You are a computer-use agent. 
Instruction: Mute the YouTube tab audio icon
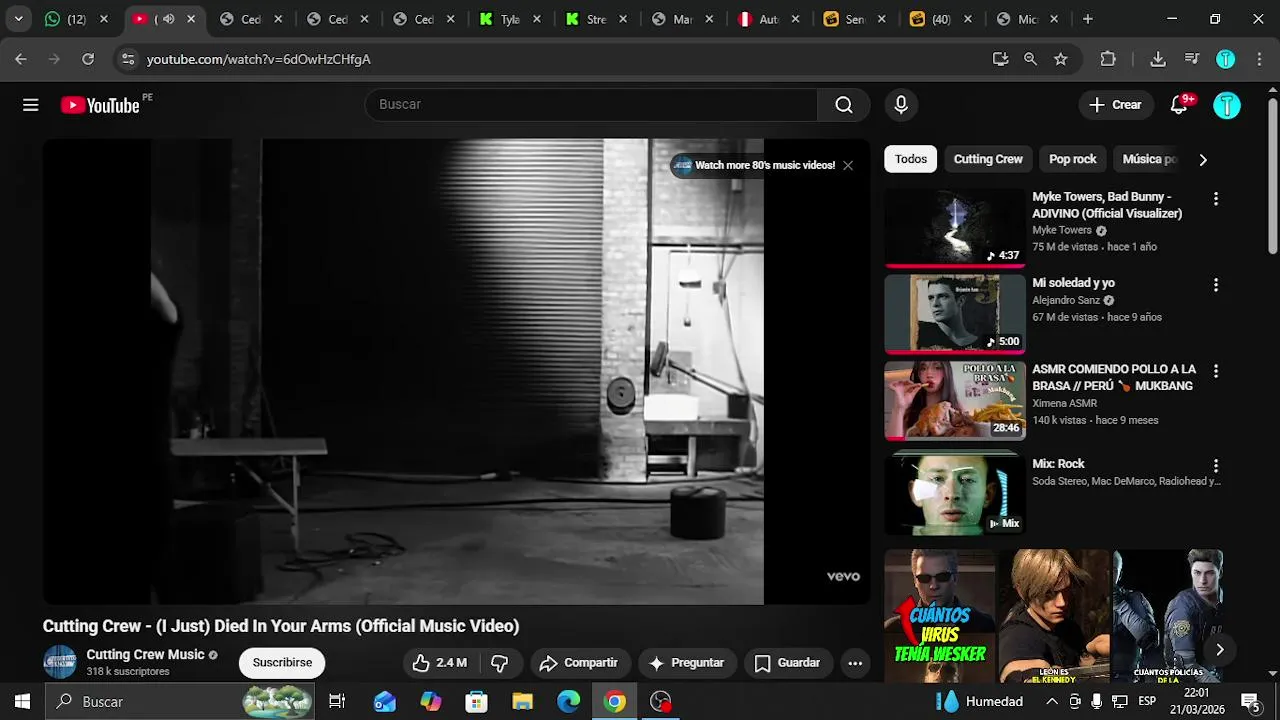click(168, 19)
